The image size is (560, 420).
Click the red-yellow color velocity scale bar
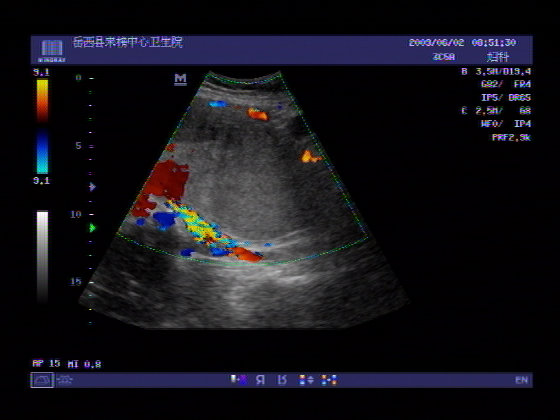click(42, 101)
